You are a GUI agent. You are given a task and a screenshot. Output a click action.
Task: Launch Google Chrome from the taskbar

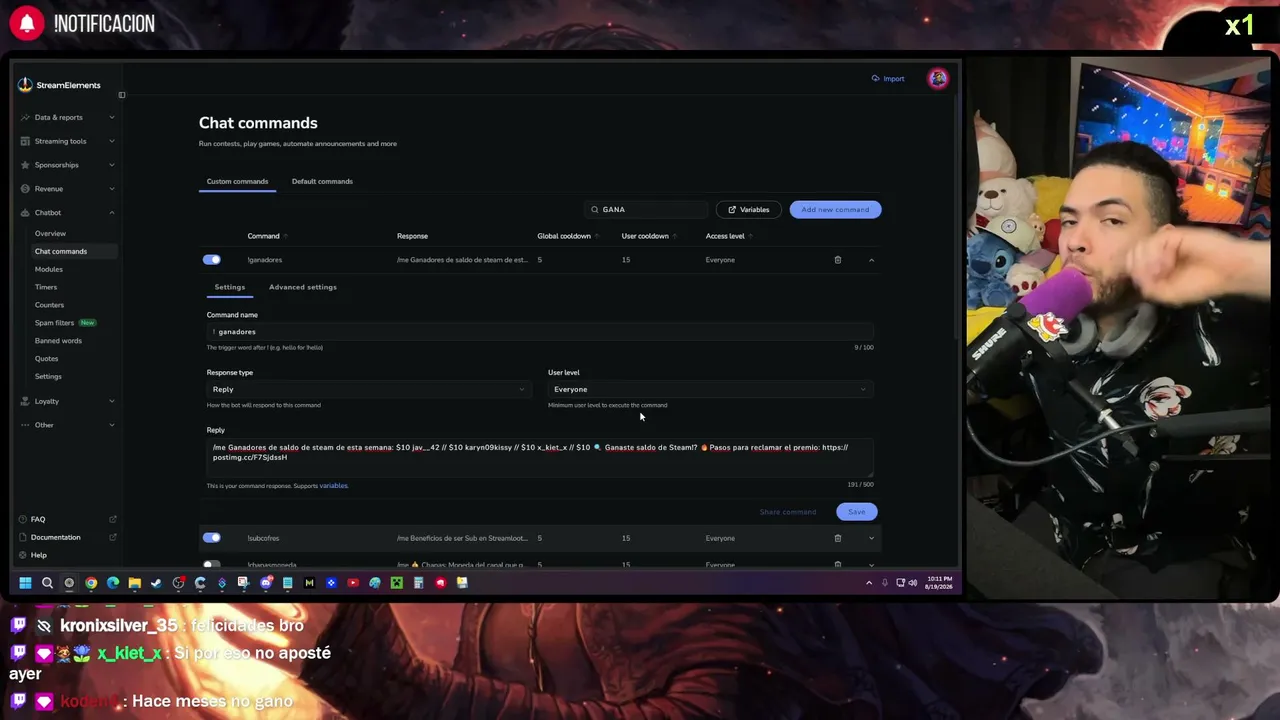click(x=91, y=583)
